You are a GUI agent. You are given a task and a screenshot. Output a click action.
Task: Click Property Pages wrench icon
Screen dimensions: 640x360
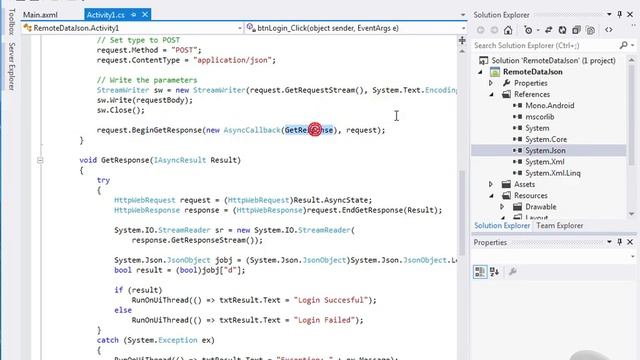coord(513,272)
